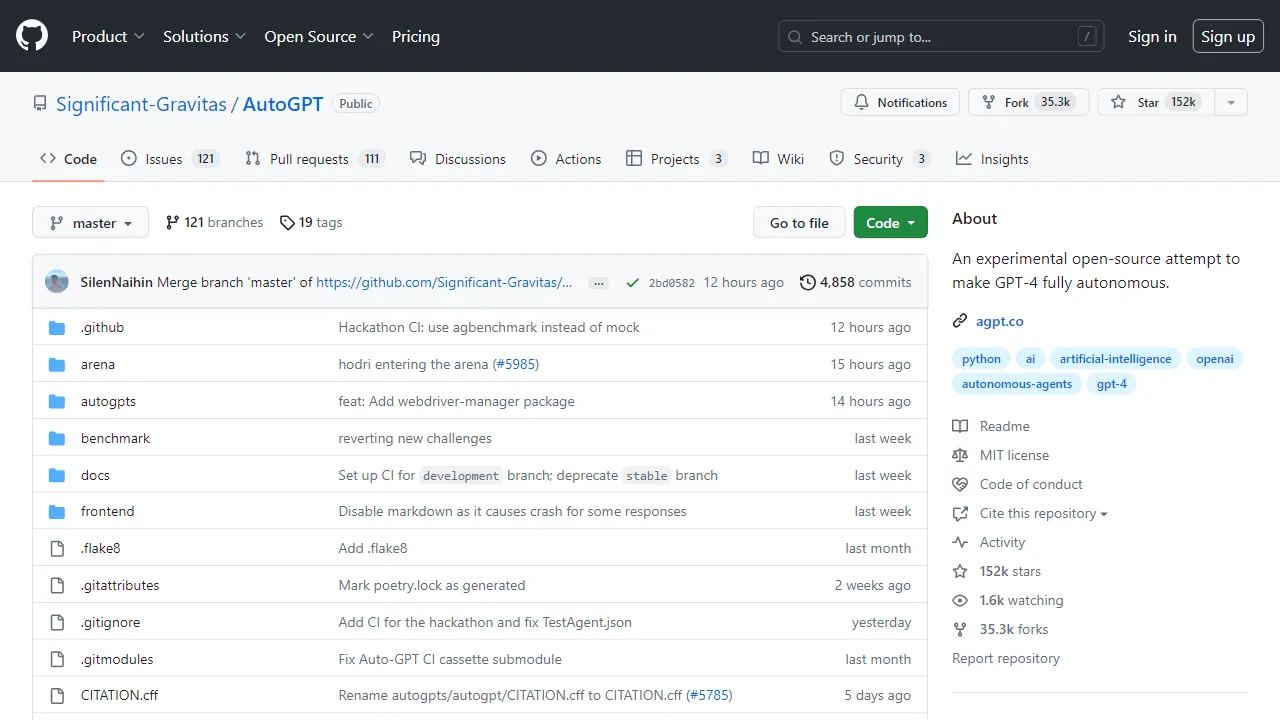Click the Notifications button
Screen dimensions: 1280x720
(x=900, y=102)
